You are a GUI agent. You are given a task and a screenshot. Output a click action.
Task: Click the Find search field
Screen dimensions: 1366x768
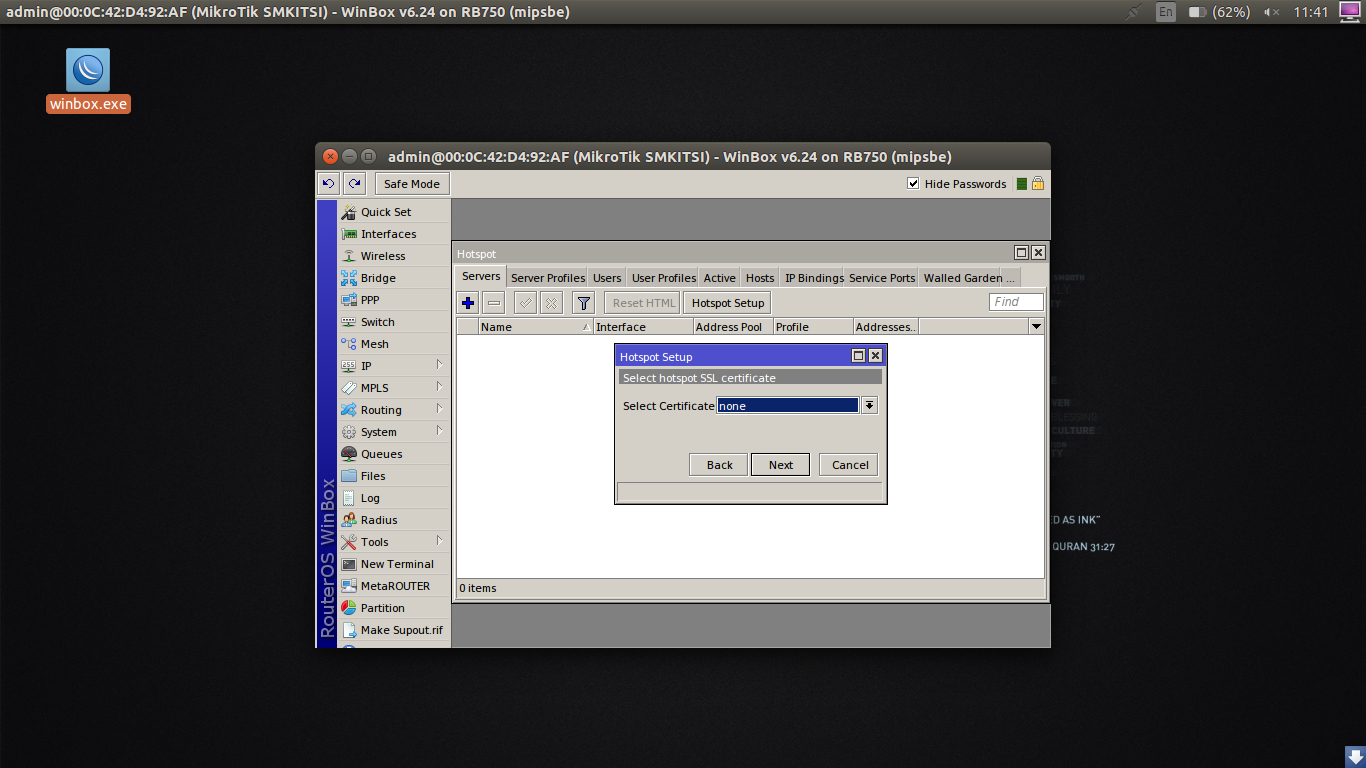pyautogui.click(x=1016, y=302)
